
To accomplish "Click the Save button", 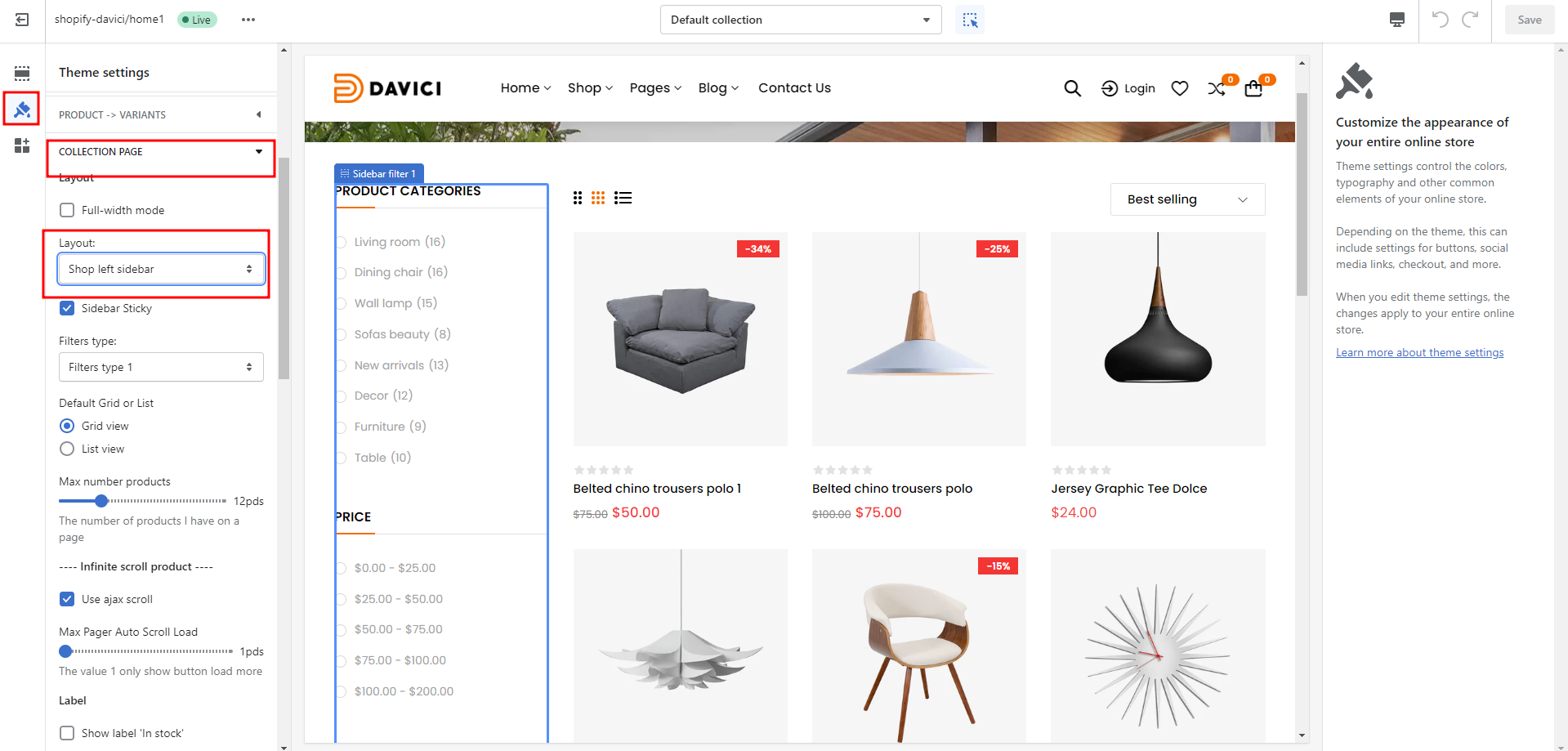I will 1529,20.
